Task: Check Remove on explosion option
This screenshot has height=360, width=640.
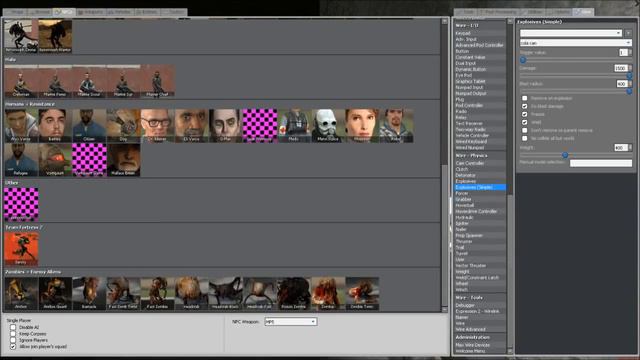Action: click(524, 98)
